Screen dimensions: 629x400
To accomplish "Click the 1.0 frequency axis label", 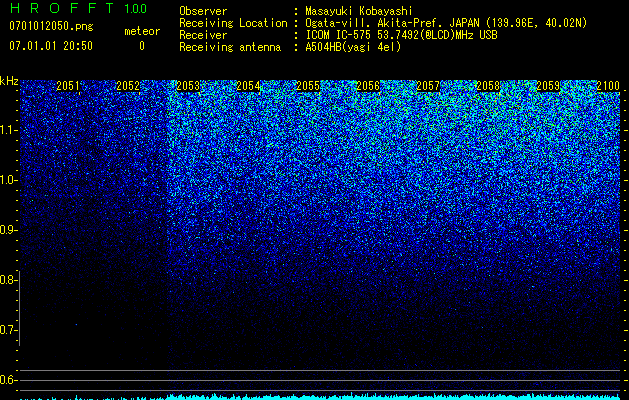I will point(8,180).
